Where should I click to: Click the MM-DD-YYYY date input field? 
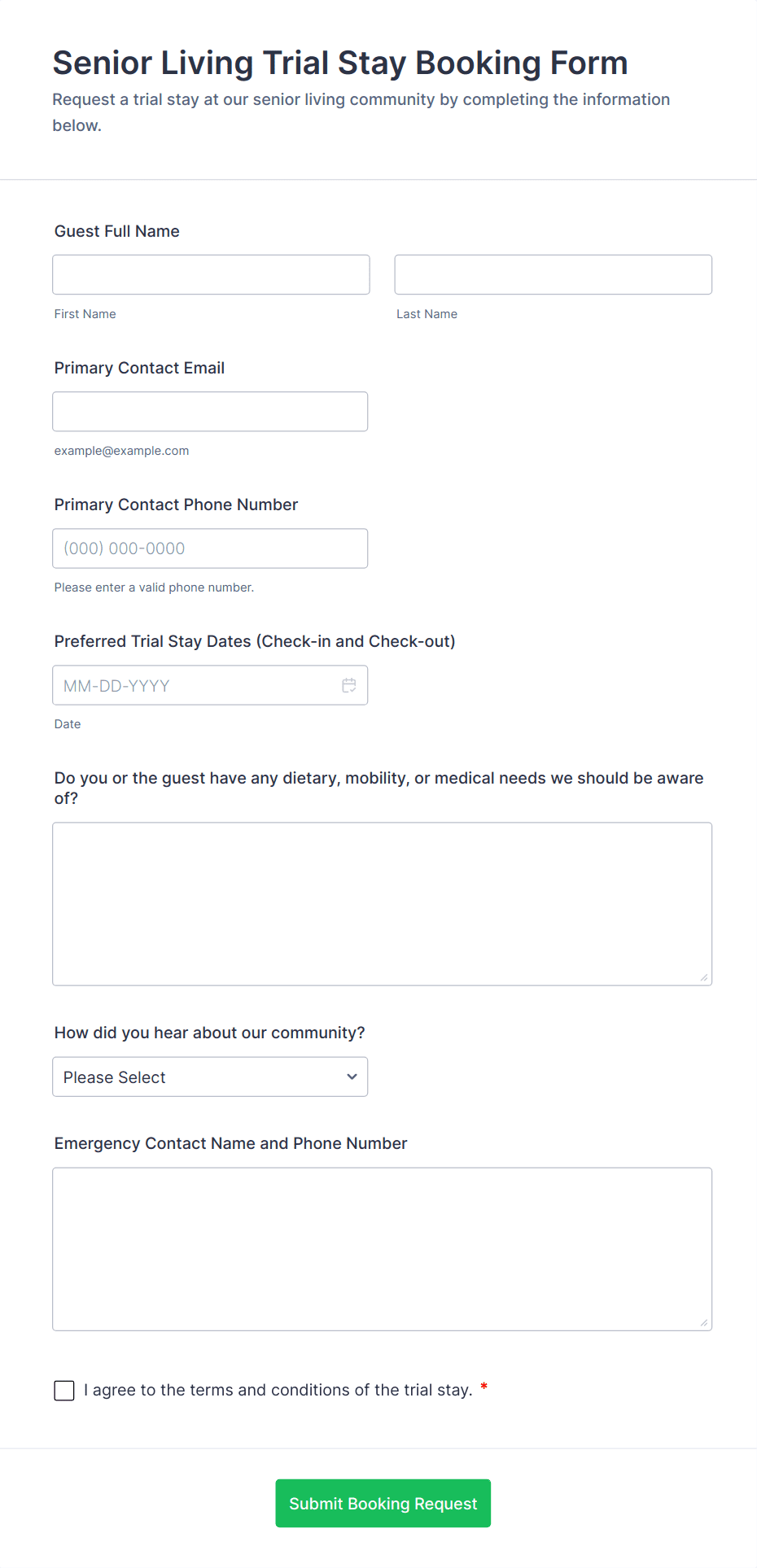point(195,685)
